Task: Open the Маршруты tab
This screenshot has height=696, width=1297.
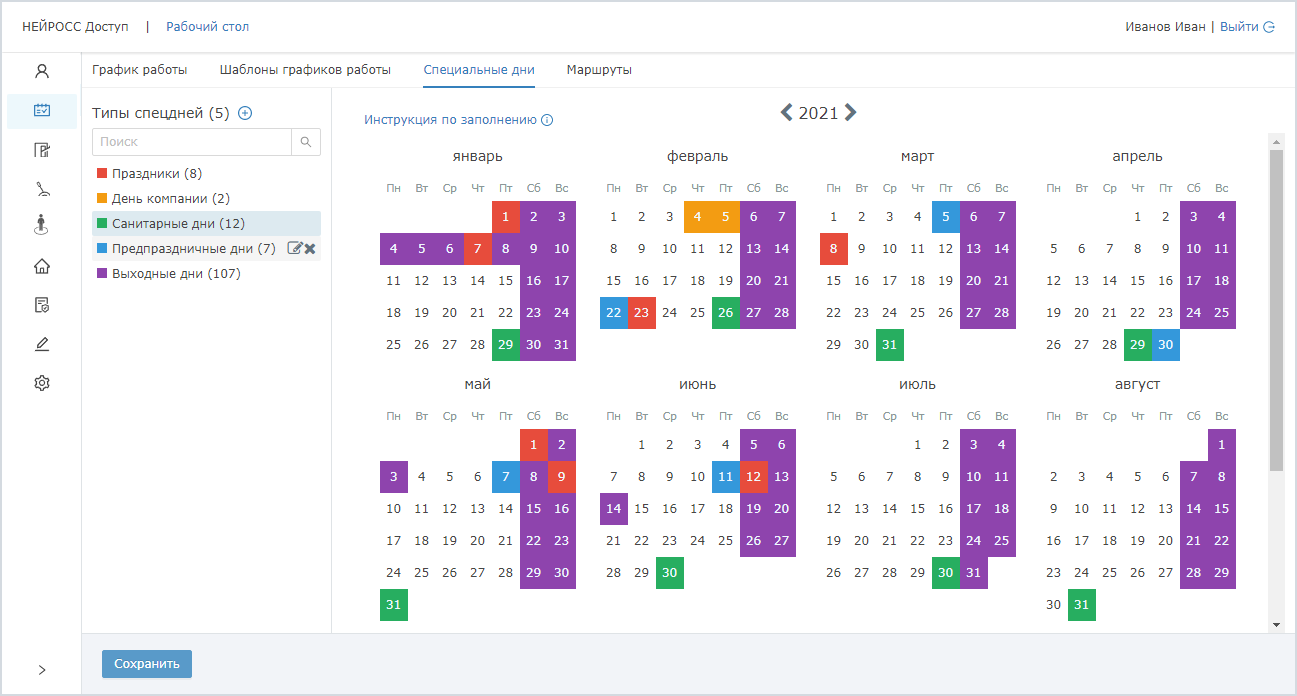Action: point(598,70)
